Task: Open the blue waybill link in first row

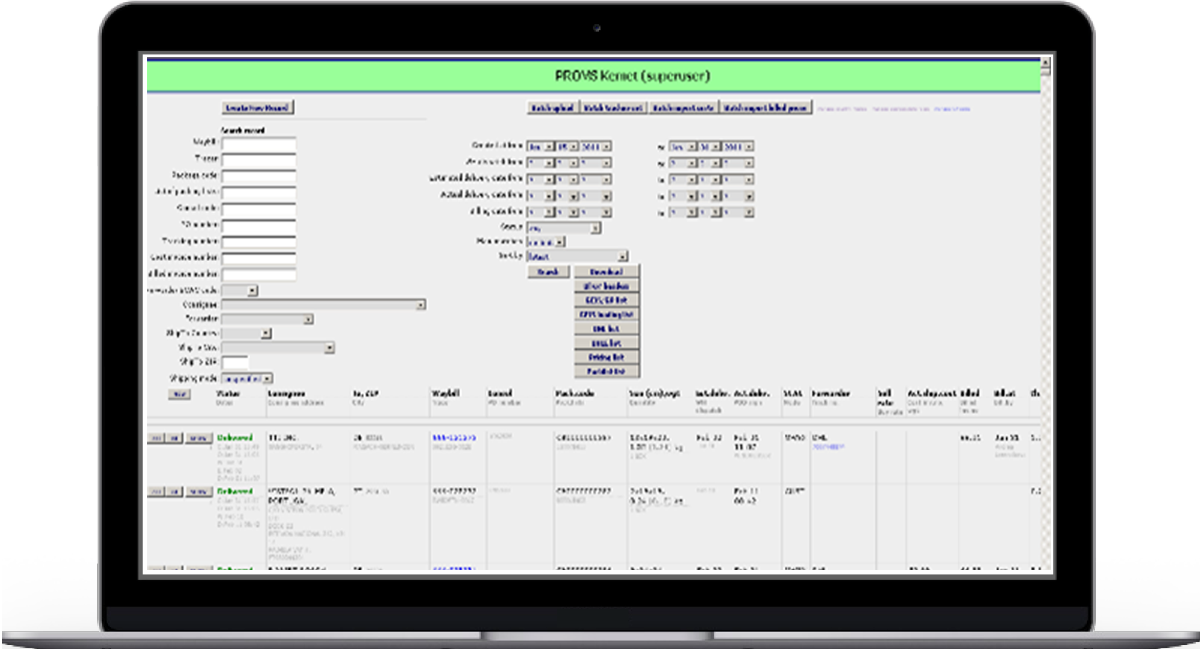Action: [x=454, y=438]
